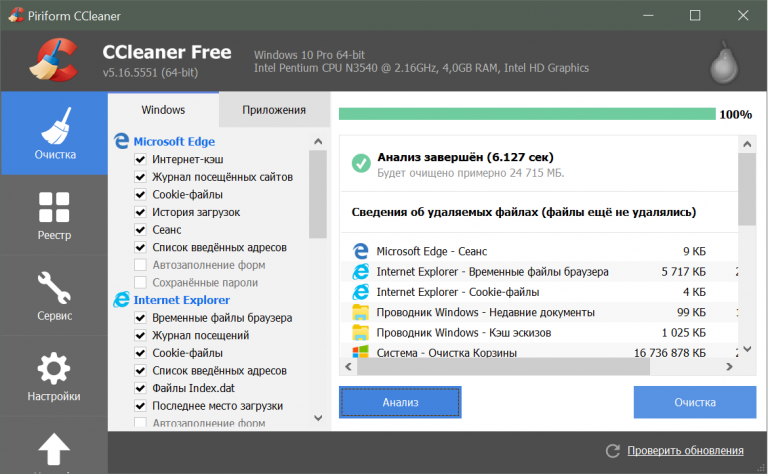Open the Очистка cleaner section
Image resolution: width=768 pixels, height=474 pixels.
click(54, 133)
